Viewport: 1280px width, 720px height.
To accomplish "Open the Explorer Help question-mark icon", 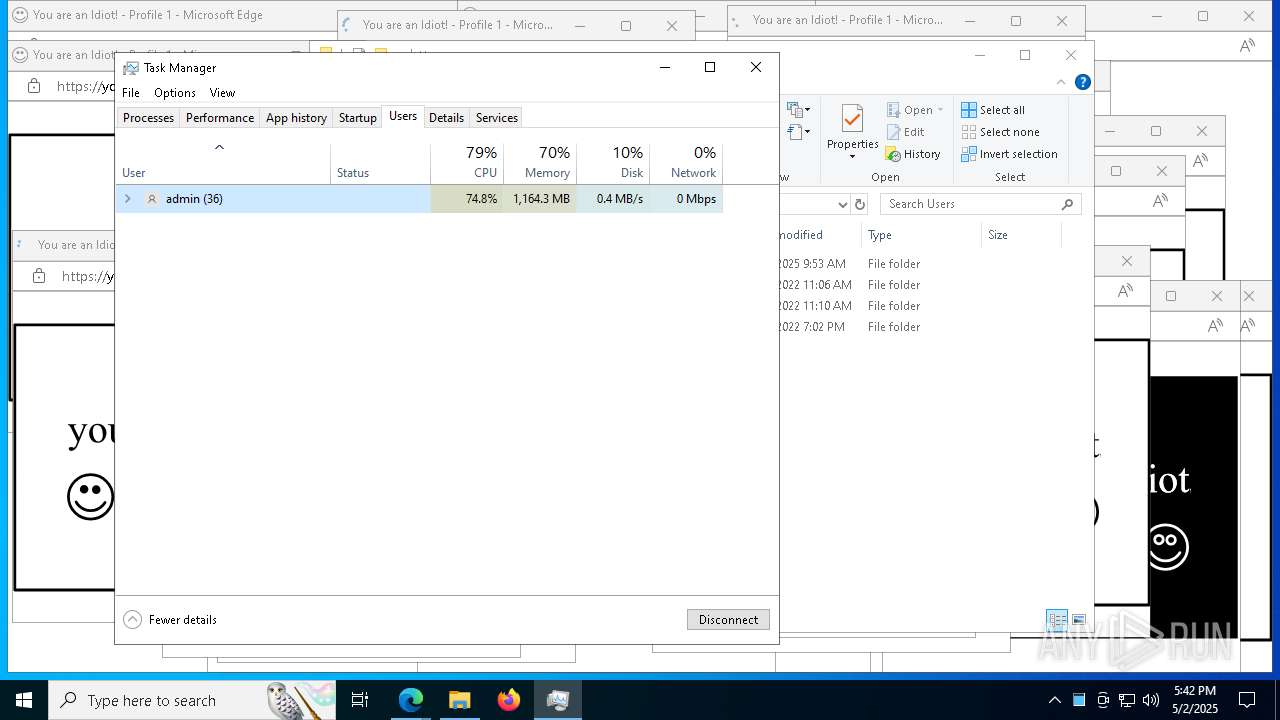I will [1082, 82].
